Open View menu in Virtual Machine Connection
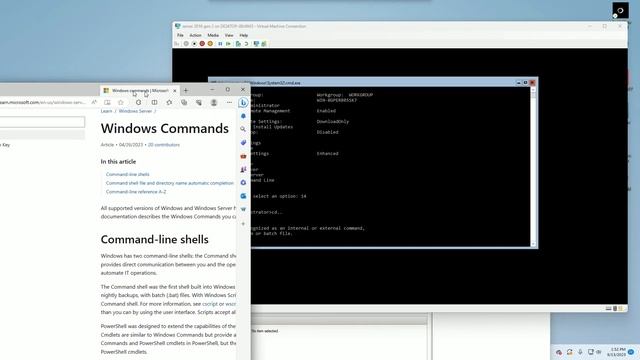 (x=229, y=36)
